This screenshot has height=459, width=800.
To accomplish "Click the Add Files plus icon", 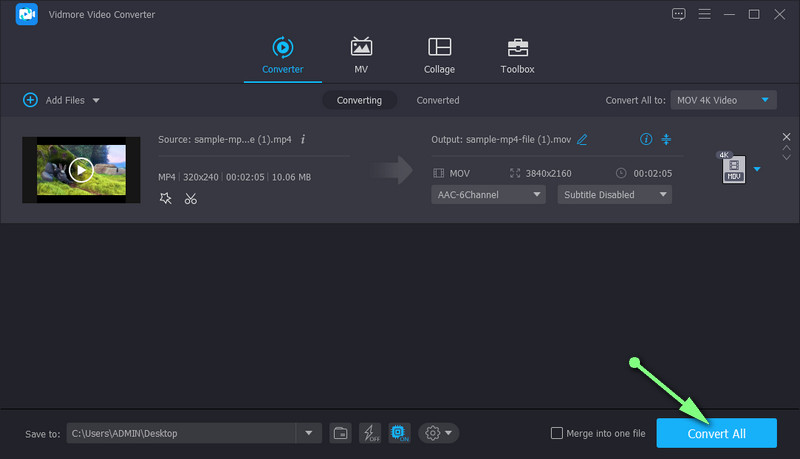I will [x=30, y=100].
